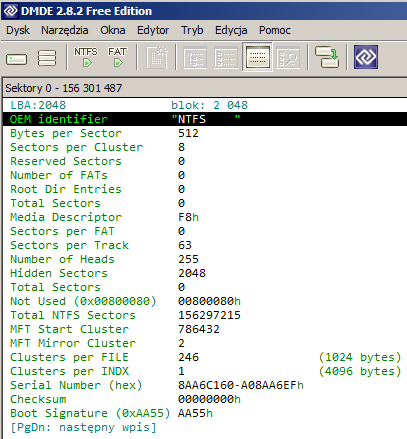Image resolution: width=407 pixels, height=439 pixels.
Task: Click the Clusters per INDX label
Action: [69, 371]
